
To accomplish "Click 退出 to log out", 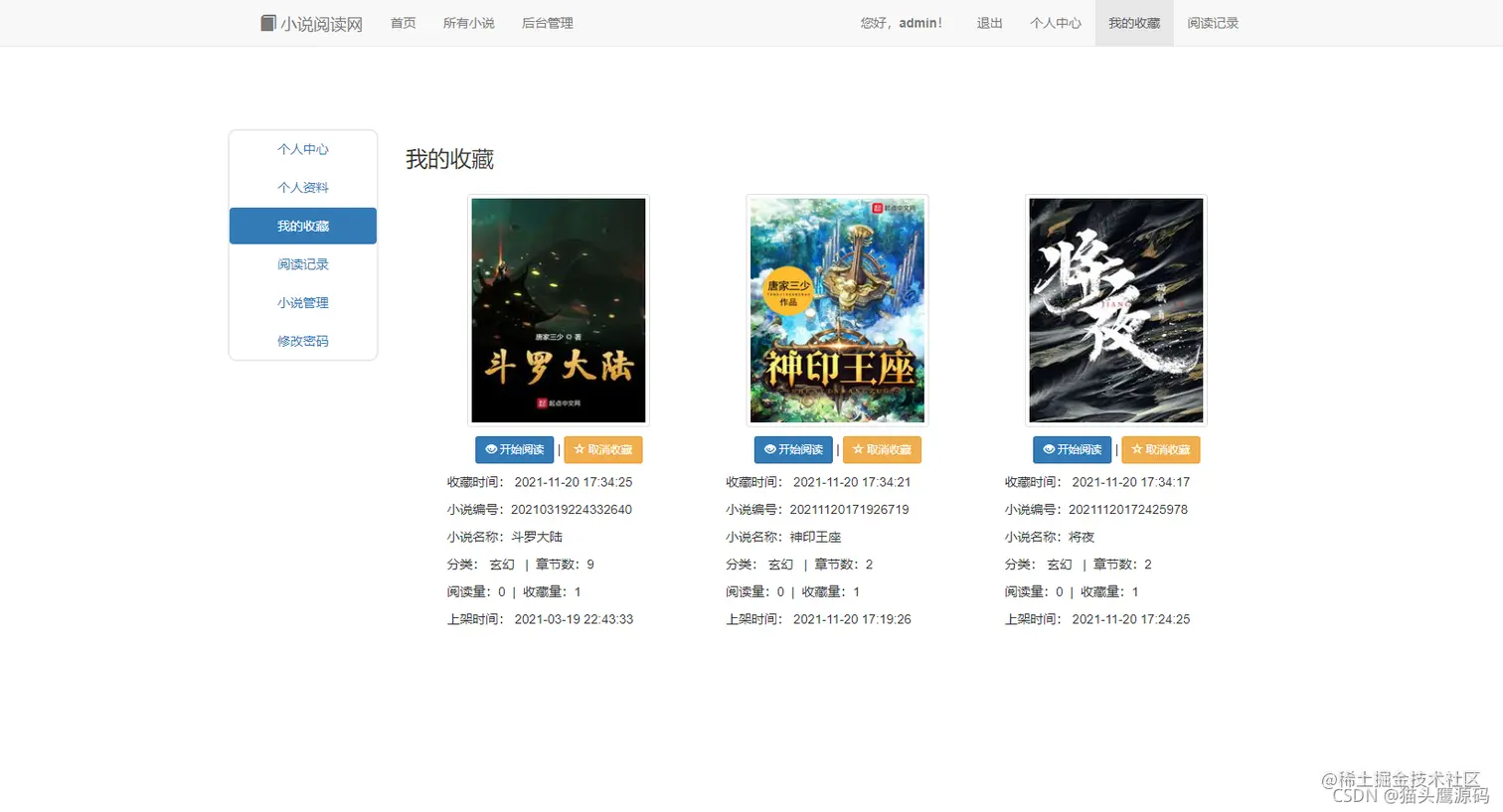I will tap(990, 23).
